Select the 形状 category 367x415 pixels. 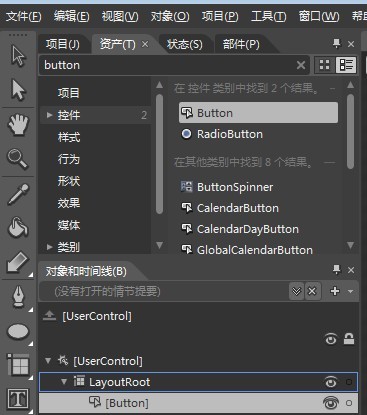pyautogui.click(x=69, y=181)
